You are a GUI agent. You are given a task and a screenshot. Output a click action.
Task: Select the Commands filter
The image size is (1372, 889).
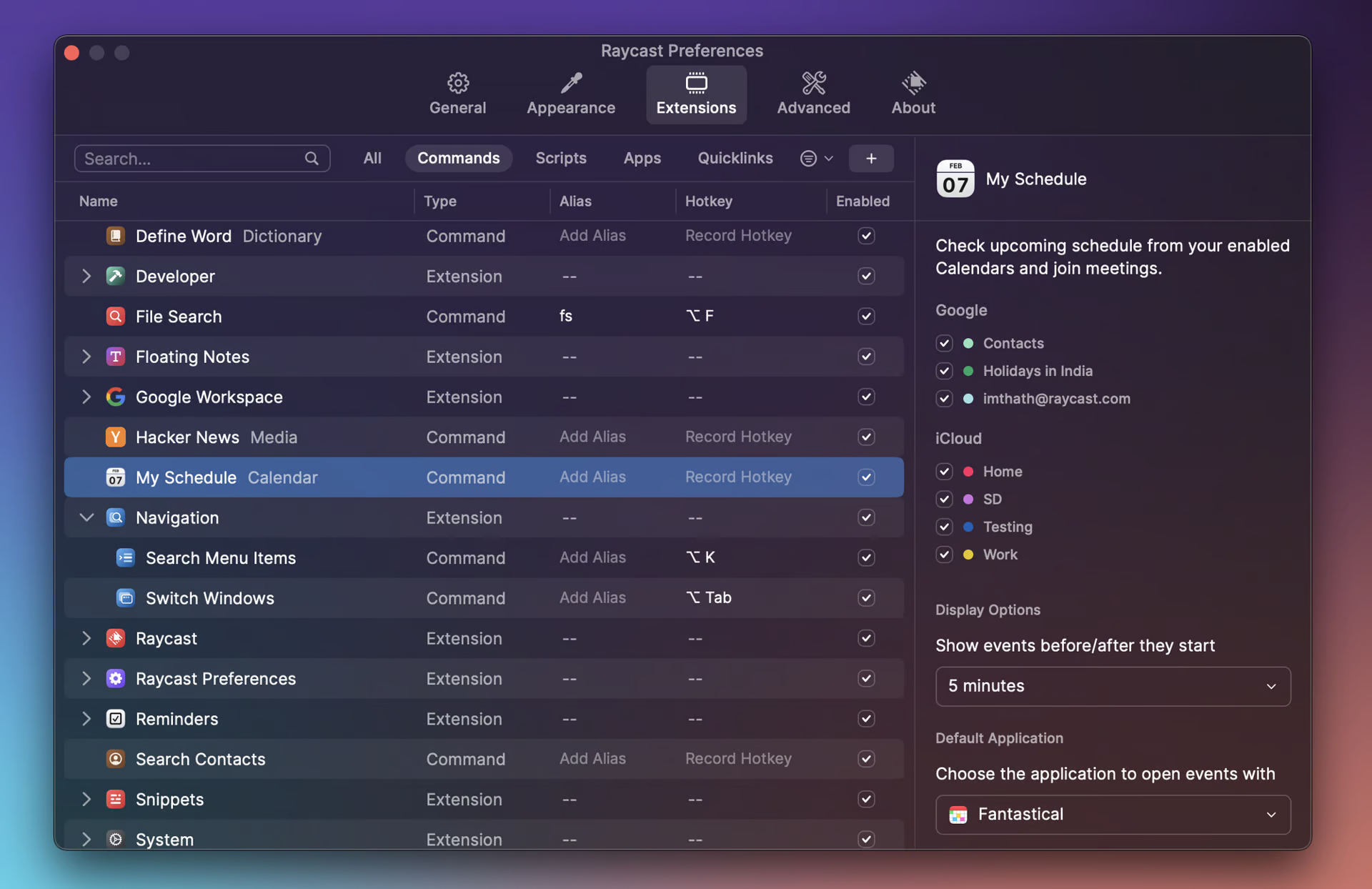coord(459,158)
